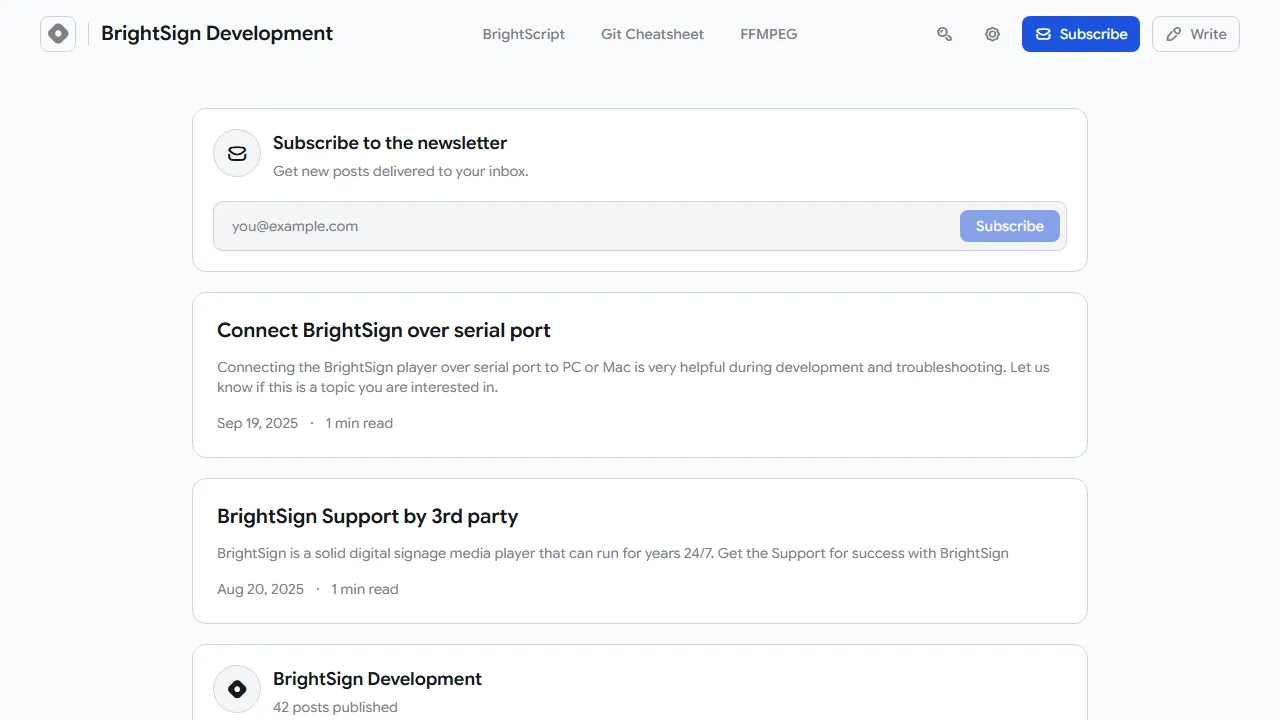Open the Git Cheatsheet page

click(652, 34)
